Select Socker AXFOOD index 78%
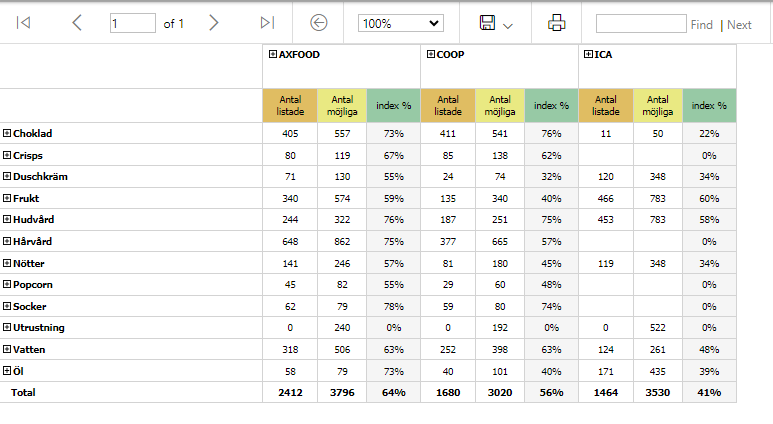 [x=393, y=306]
